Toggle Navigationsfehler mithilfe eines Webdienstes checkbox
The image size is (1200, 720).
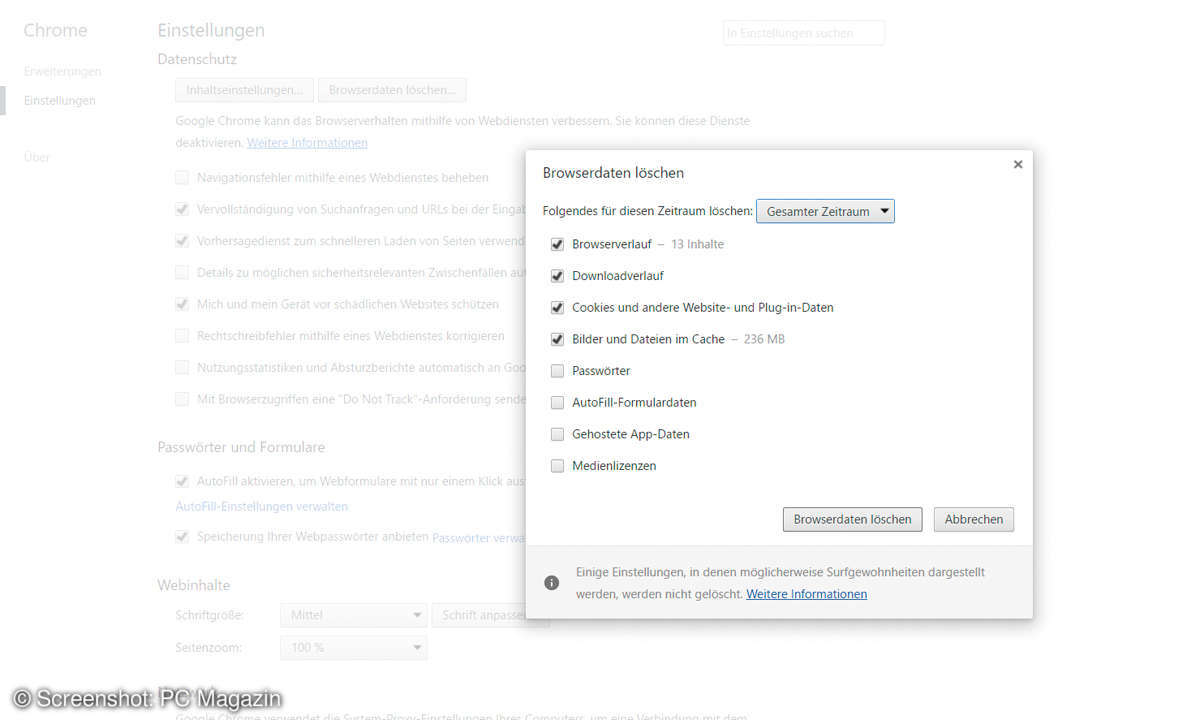[x=182, y=178]
